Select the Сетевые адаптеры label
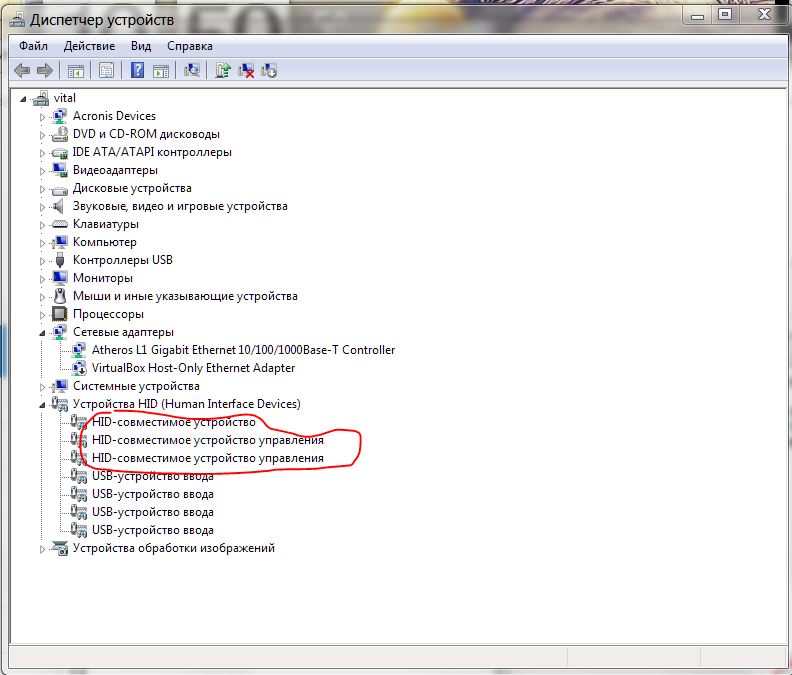Viewport: 792px width, 675px height. (123, 332)
